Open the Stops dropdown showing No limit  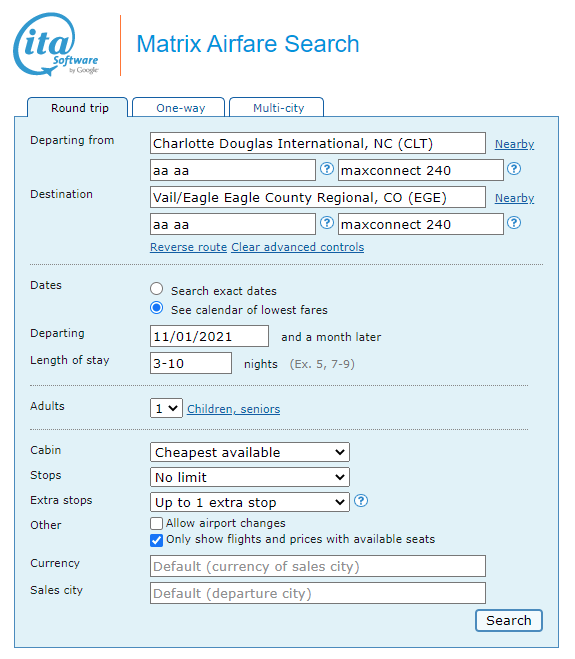250,477
